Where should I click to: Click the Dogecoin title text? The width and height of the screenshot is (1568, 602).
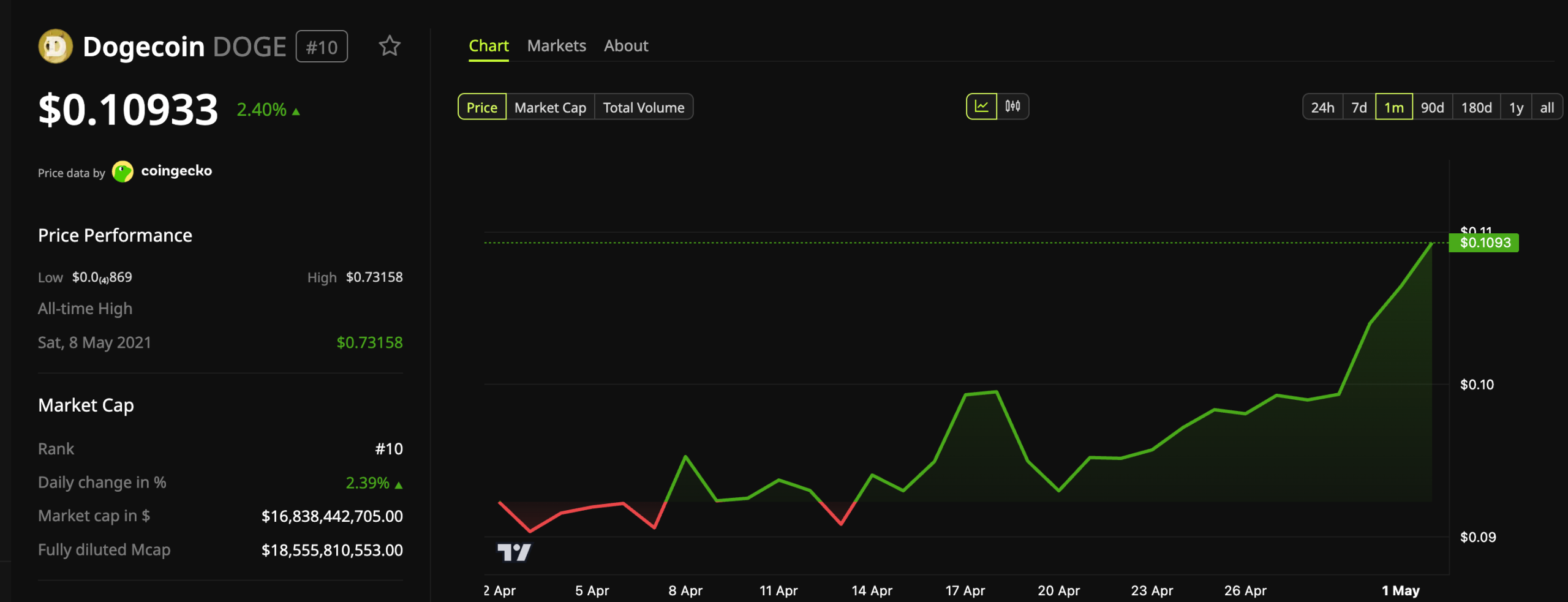tap(143, 47)
